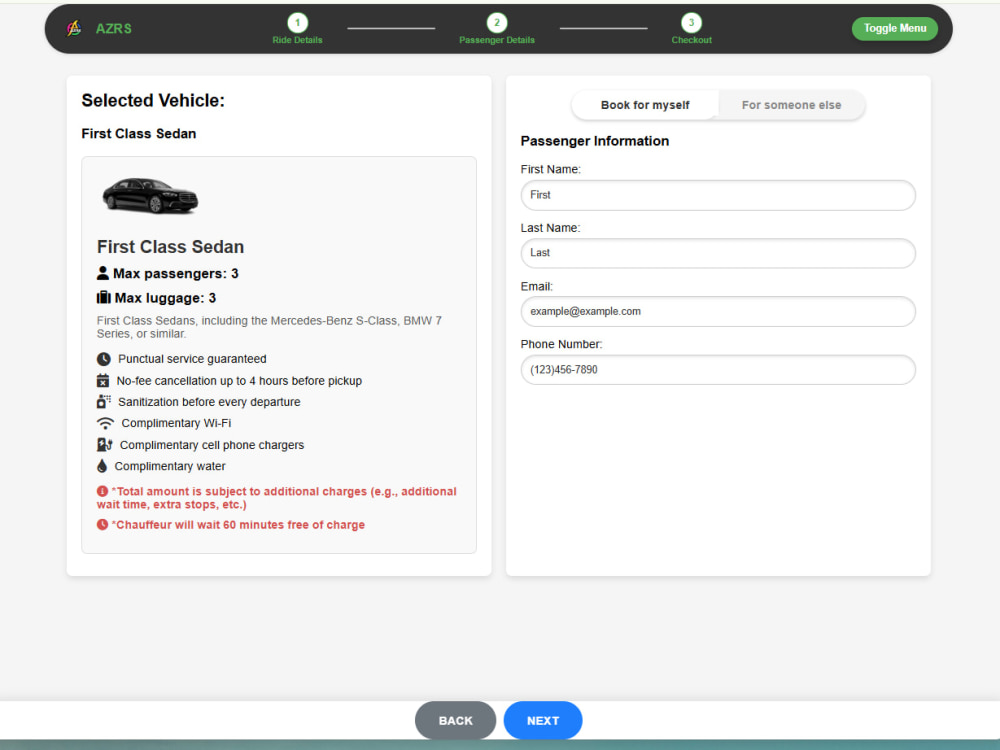Click No-fee cancellation up to 4 hours text
The width and height of the screenshot is (1000, 750).
[x=239, y=381]
